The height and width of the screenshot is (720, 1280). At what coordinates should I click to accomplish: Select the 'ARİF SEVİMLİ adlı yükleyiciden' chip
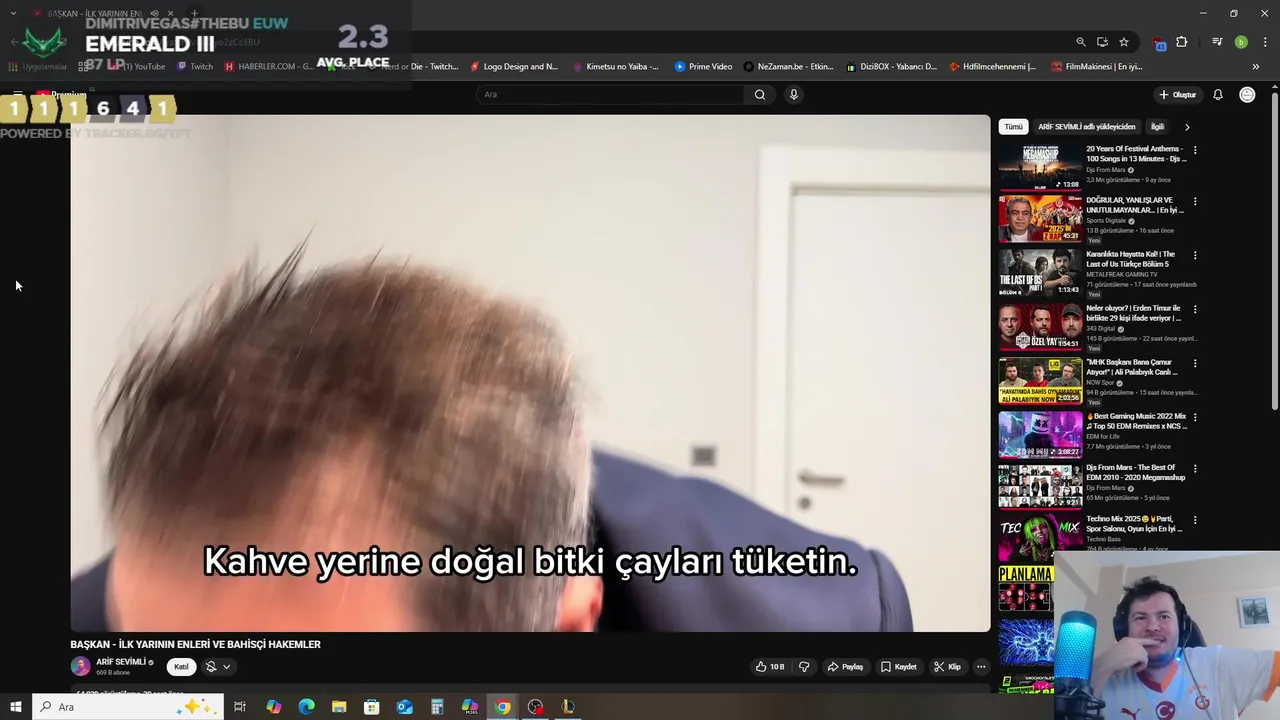tap(1087, 127)
